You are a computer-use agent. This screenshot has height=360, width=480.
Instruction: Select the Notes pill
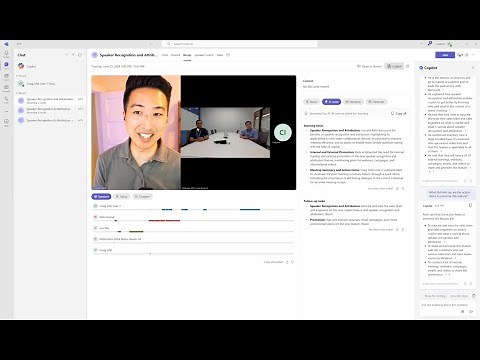pos(311,102)
